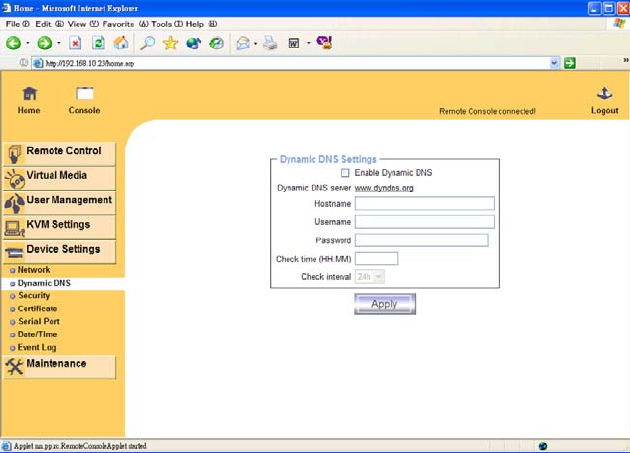Click the Home icon in the header

coord(29,94)
